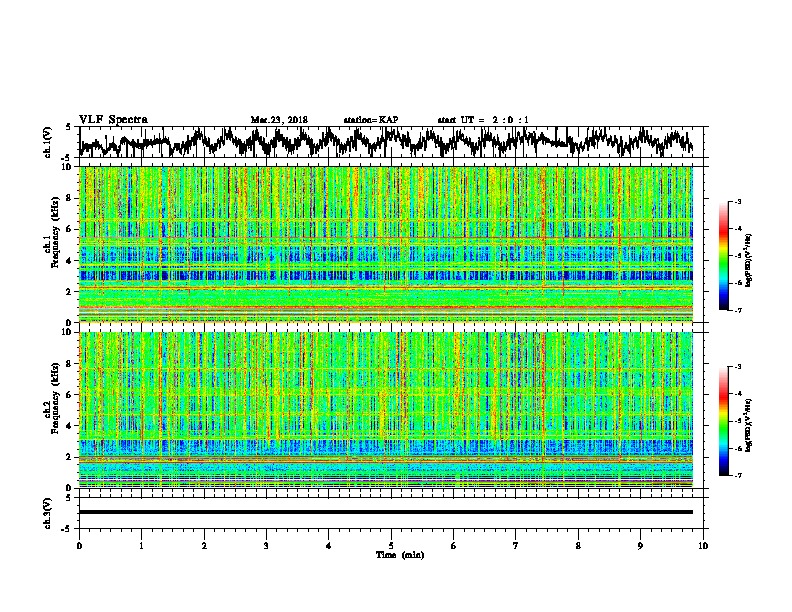Click the ch.1 frequency tick "6"
Viewport: 792px width, 612px height.
pos(71,229)
